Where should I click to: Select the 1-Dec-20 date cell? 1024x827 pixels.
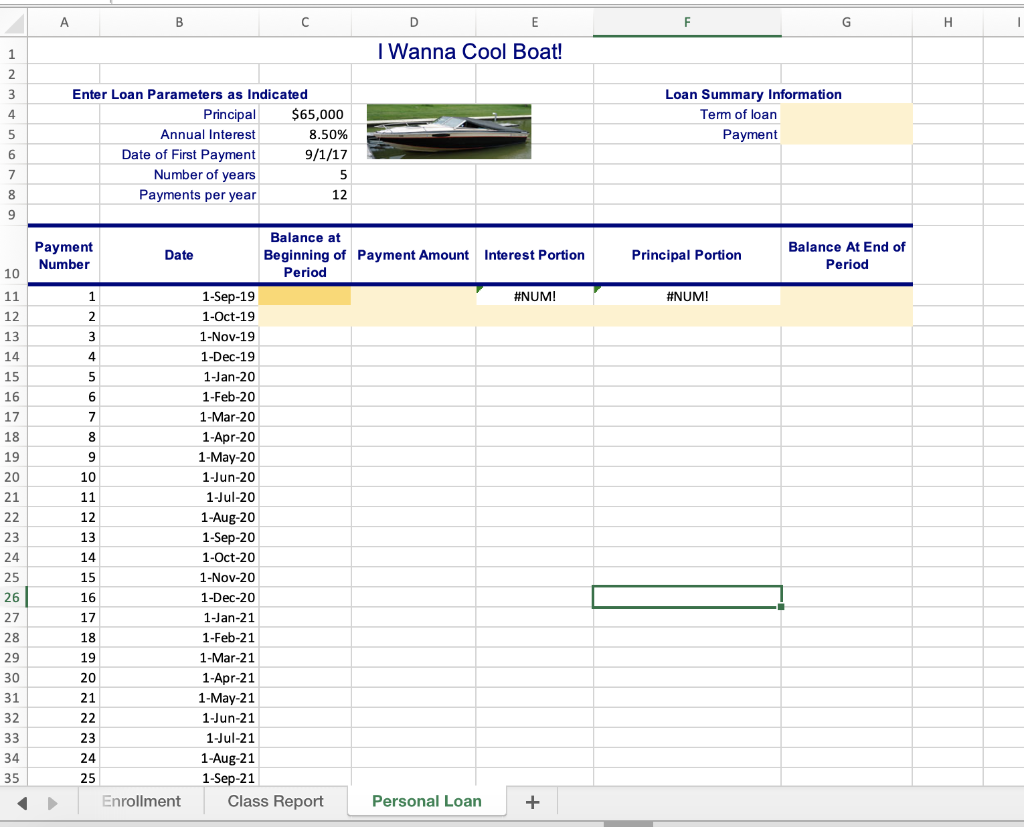tap(180, 597)
